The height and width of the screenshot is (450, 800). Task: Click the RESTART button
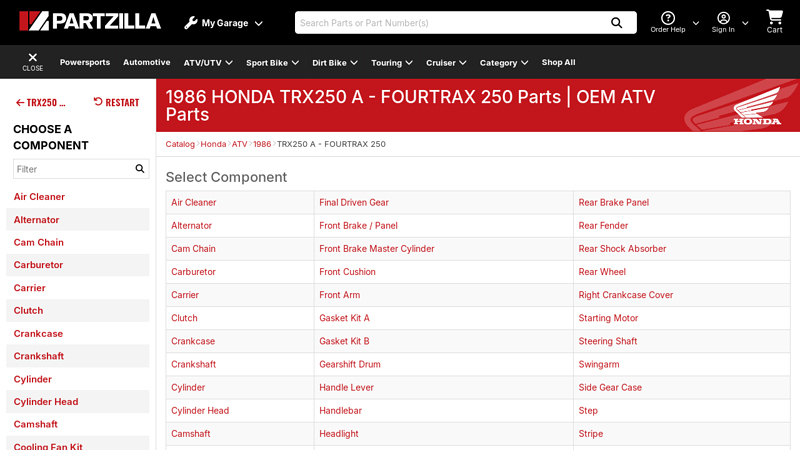point(116,102)
